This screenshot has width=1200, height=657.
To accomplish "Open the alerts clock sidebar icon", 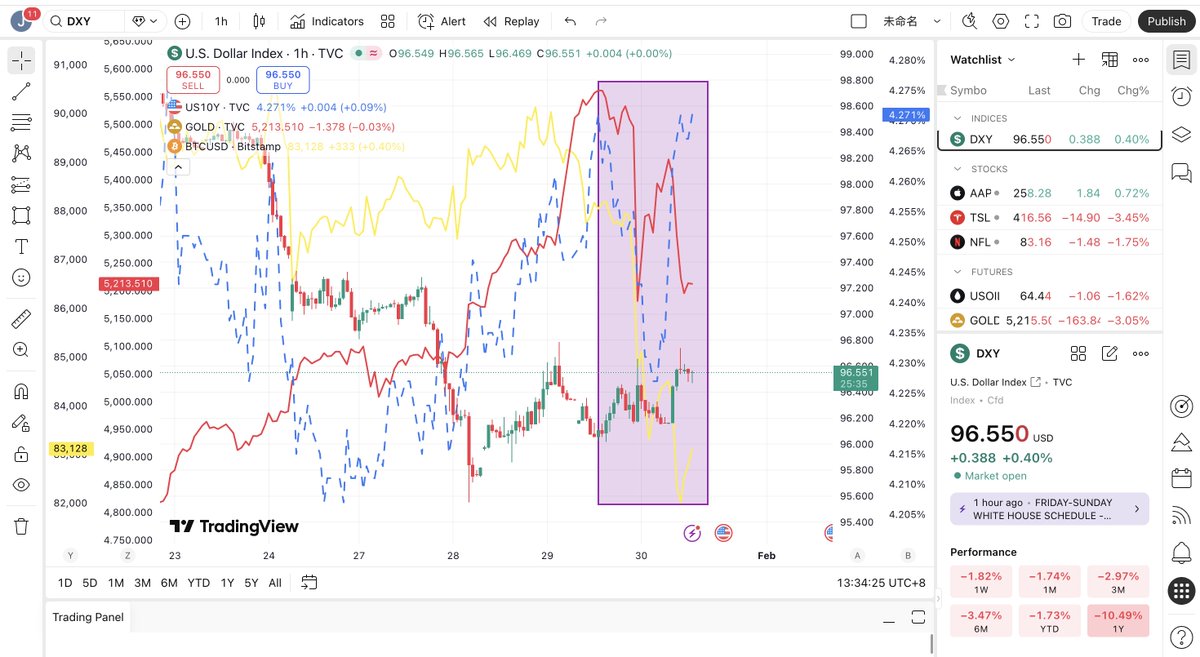I will point(1181,96).
